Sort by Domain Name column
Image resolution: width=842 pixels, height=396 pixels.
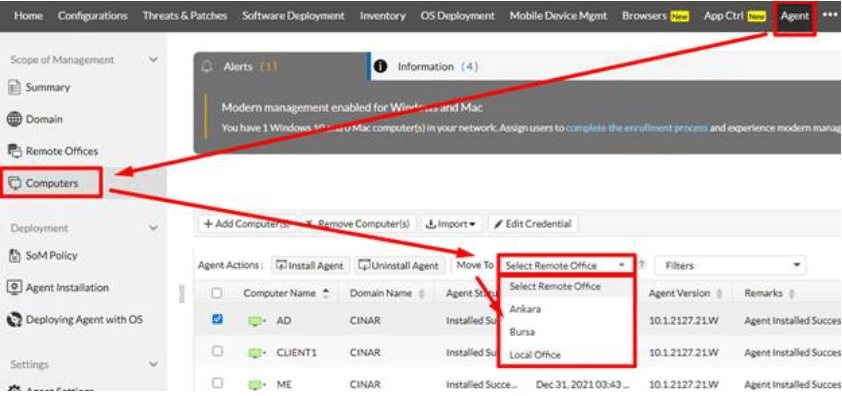388,293
